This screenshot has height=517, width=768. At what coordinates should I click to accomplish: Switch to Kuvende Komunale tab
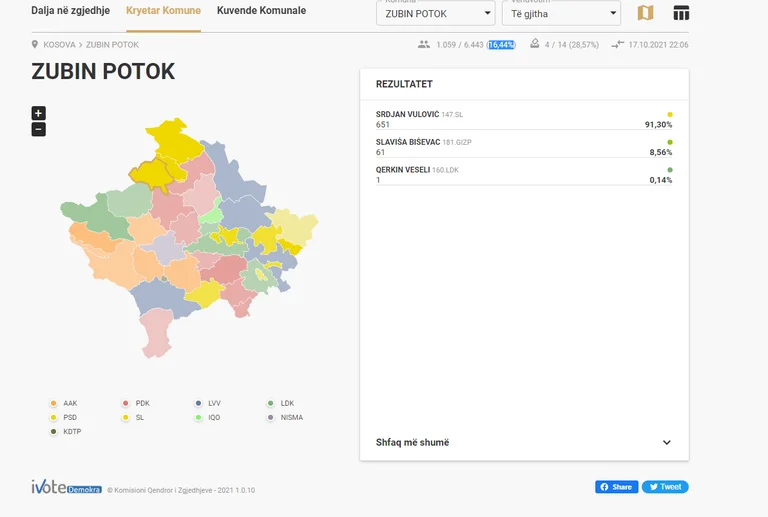click(262, 10)
